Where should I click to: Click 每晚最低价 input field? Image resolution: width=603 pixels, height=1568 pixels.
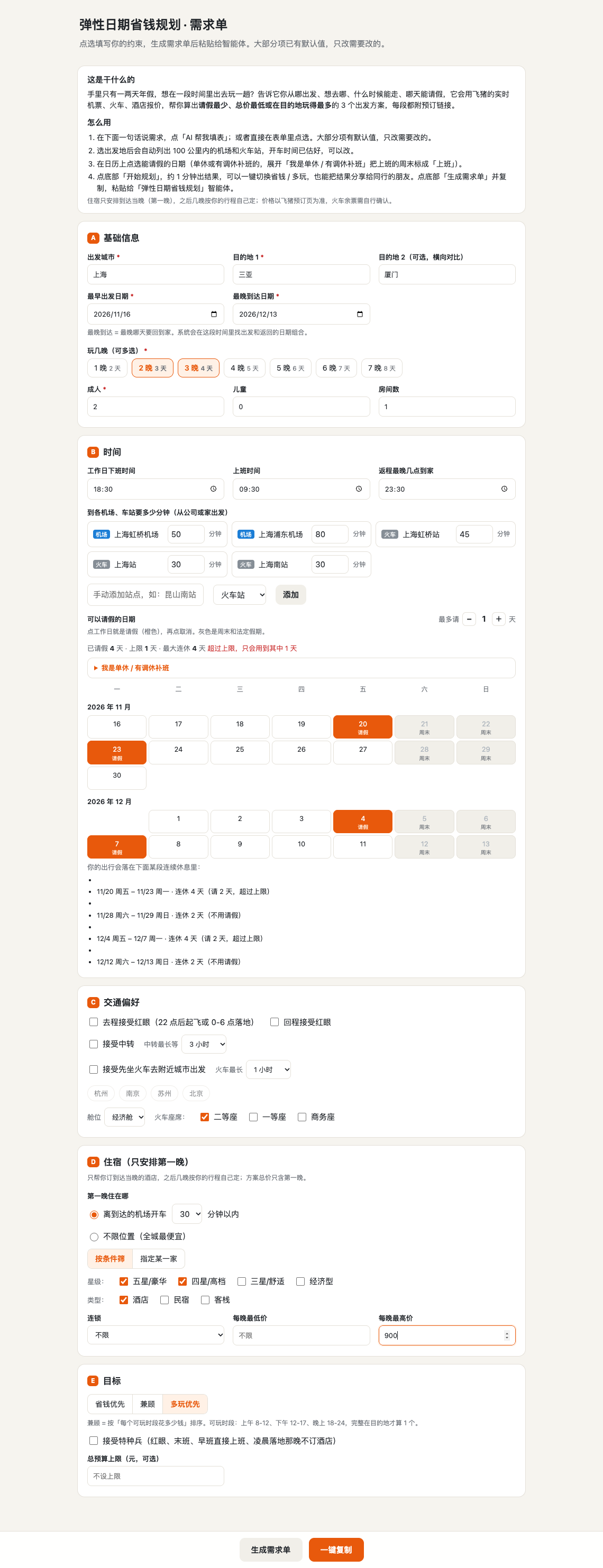(x=301, y=1335)
